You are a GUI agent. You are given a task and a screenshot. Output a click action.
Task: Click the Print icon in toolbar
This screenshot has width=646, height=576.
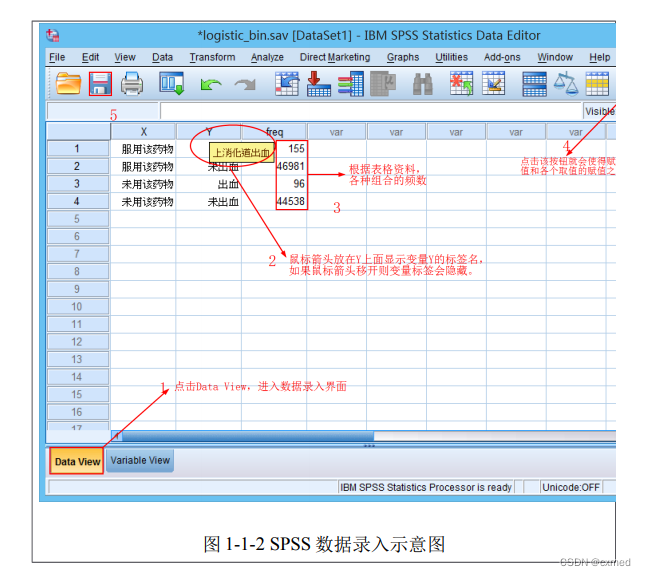(132, 84)
